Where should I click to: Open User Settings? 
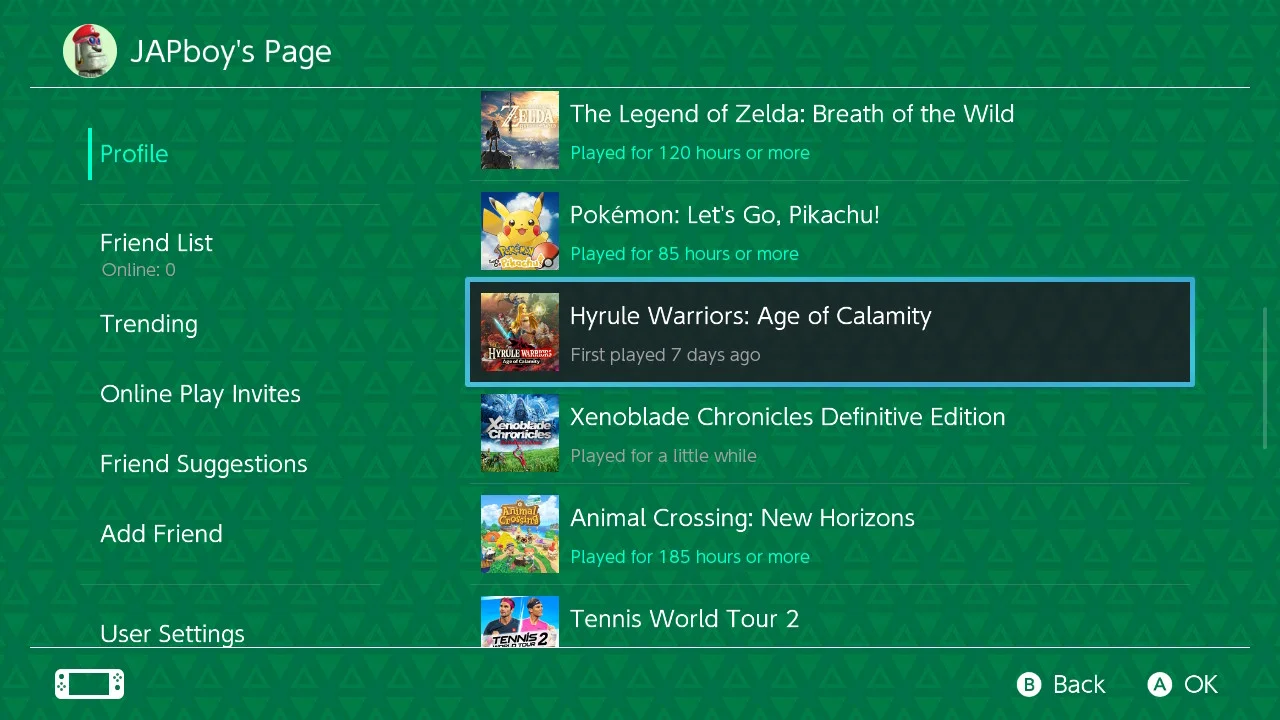pyautogui.click(x=172, y=633)
